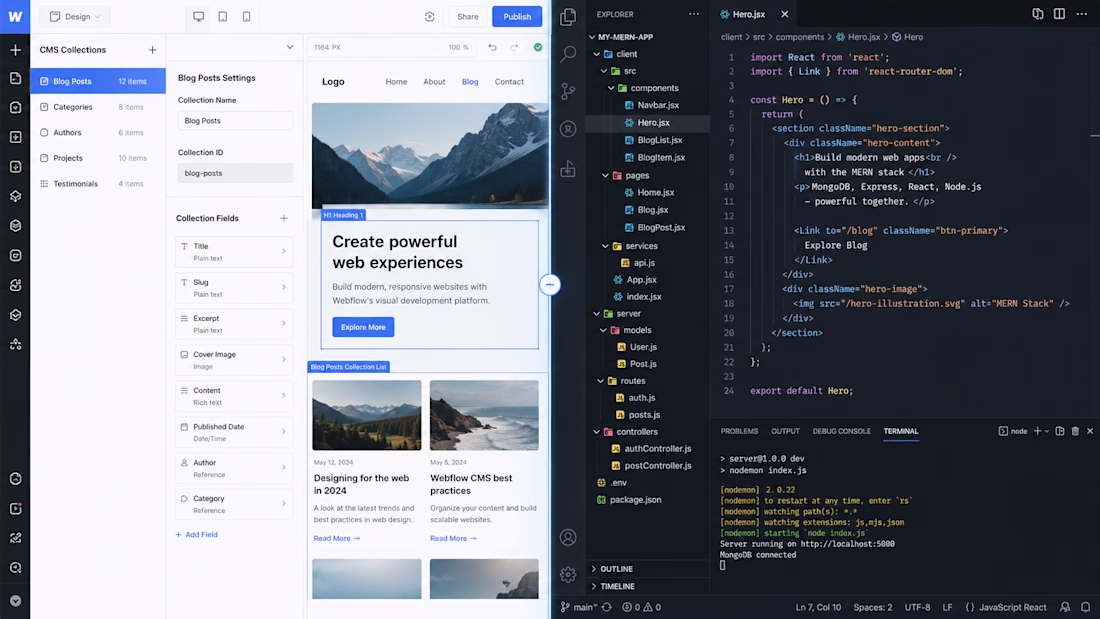Select the Authors collection

point(98,133)
